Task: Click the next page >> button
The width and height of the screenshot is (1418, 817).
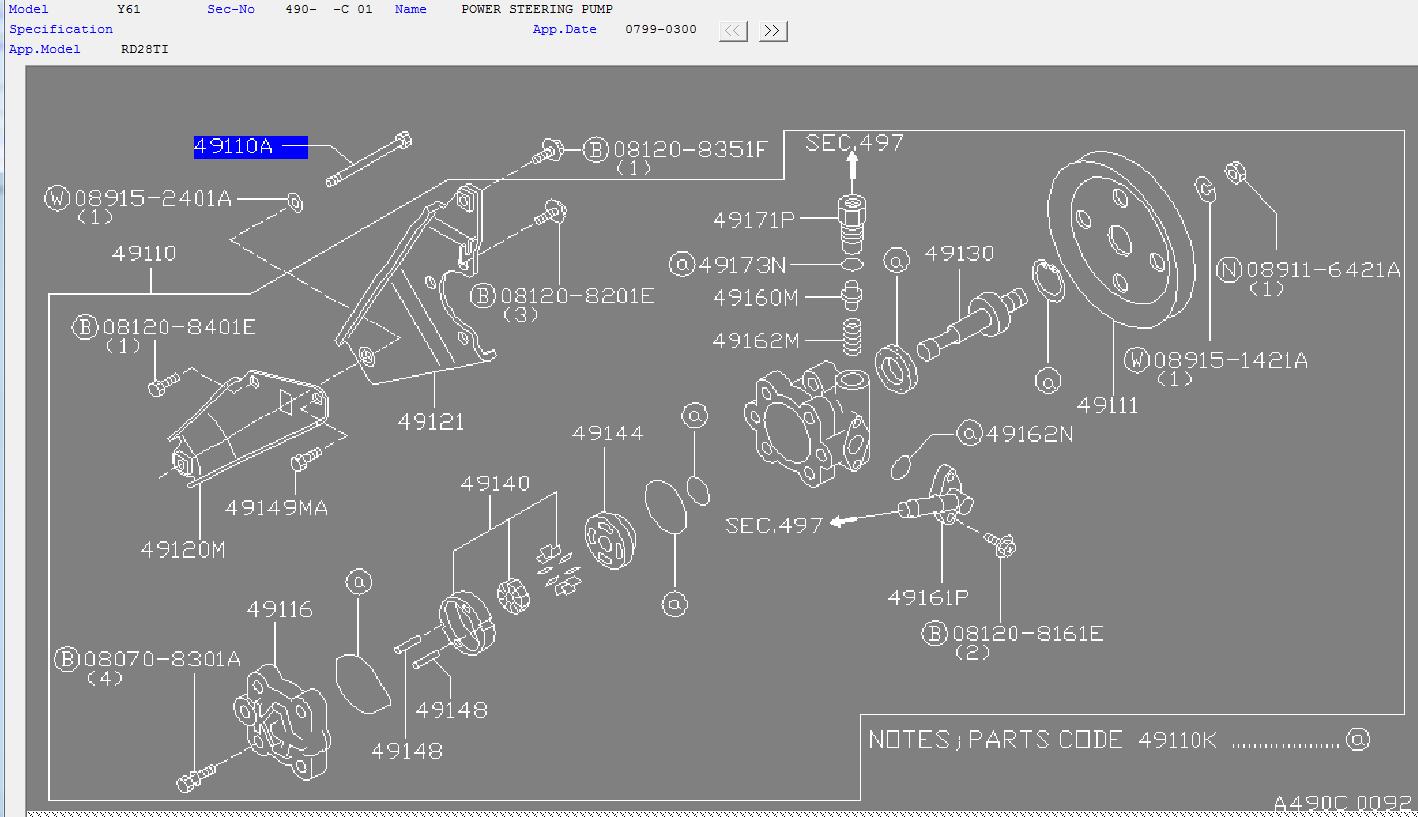Action: tap(772, 31)
